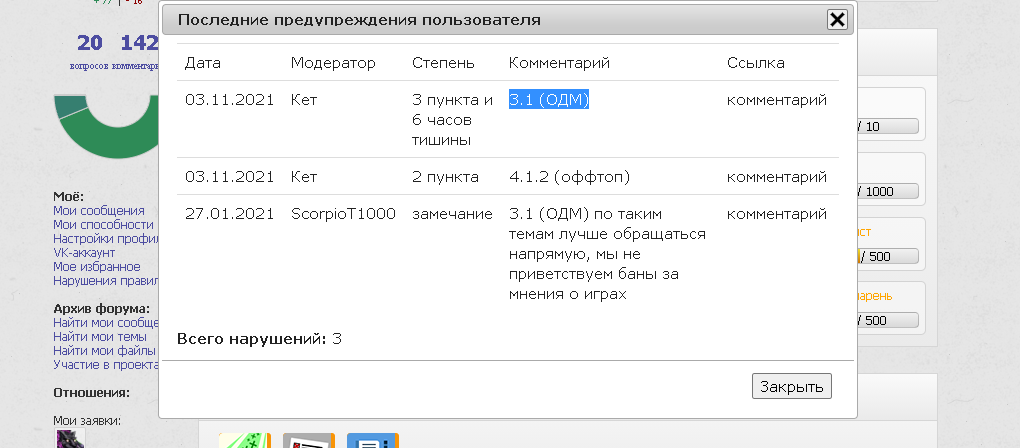Click Найти мои файлы link

[106, 350]
